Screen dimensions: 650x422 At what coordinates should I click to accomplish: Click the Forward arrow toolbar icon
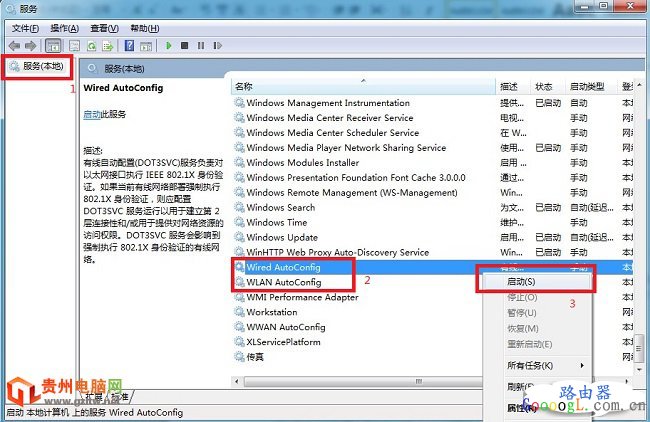[x=31, y=46]
